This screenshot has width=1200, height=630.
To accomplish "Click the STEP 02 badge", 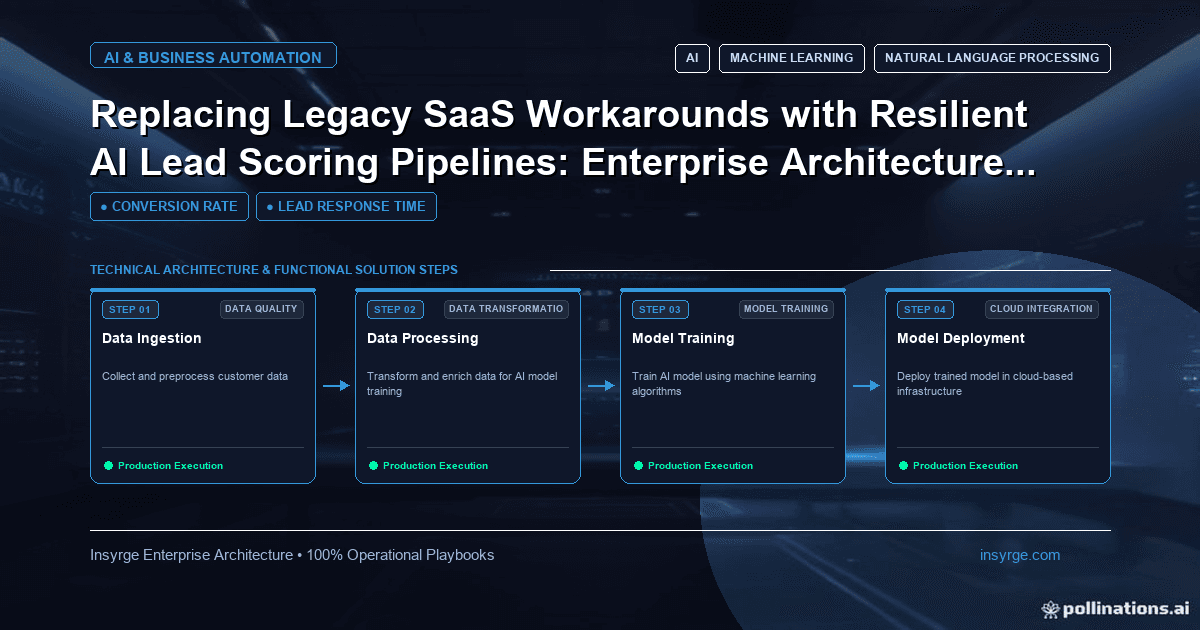I will pyautogui.click(x=395, y=310).
